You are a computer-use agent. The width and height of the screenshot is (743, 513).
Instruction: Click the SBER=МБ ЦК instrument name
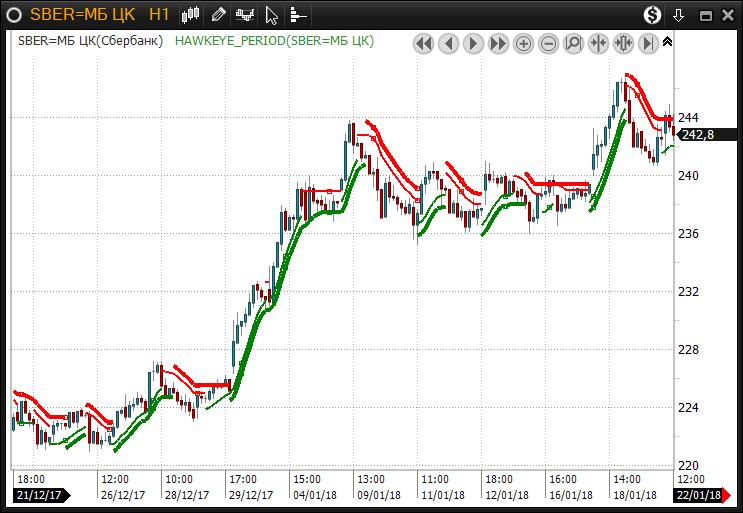pos(84,15)
